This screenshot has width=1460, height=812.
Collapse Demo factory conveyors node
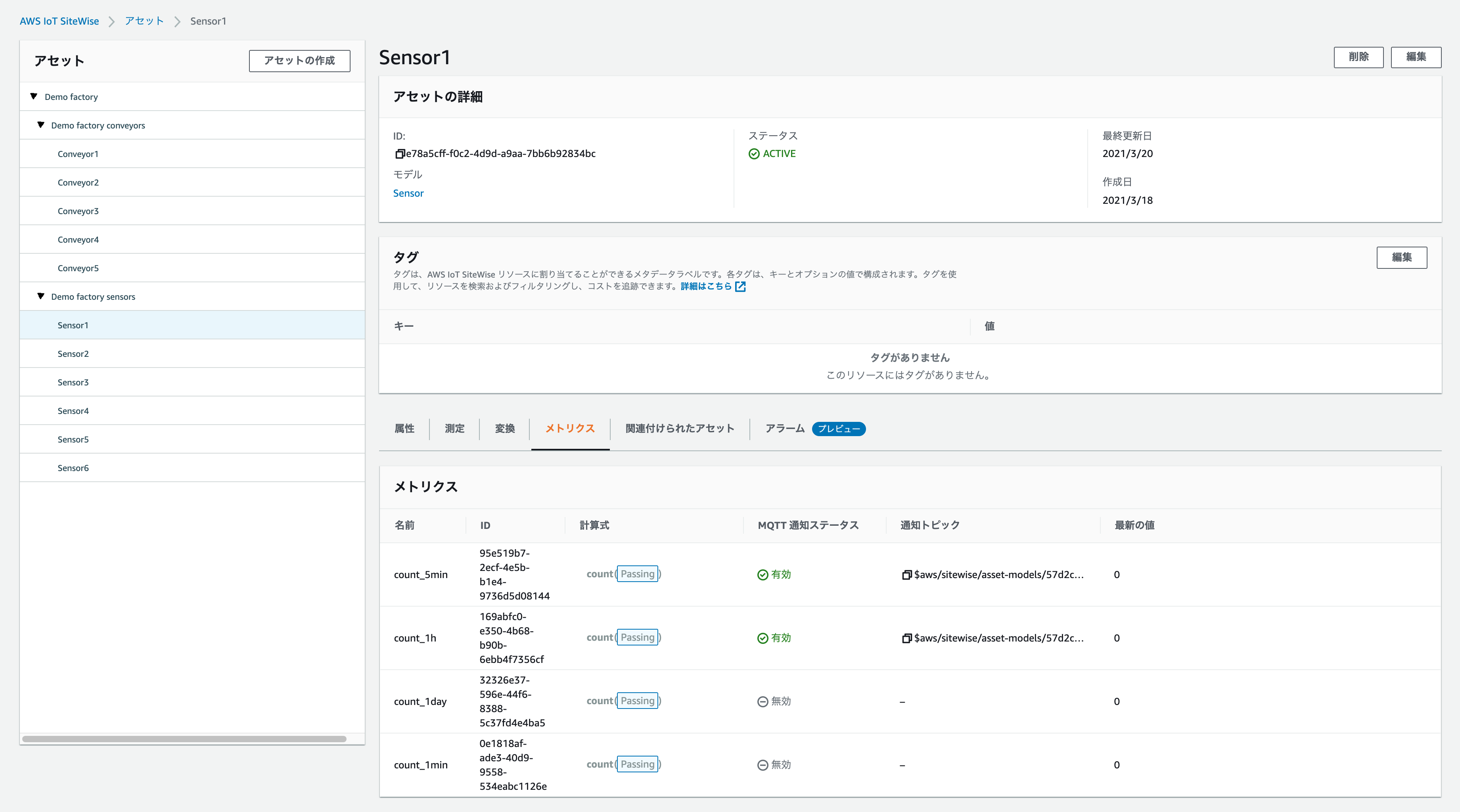click(x=41, y=124)
